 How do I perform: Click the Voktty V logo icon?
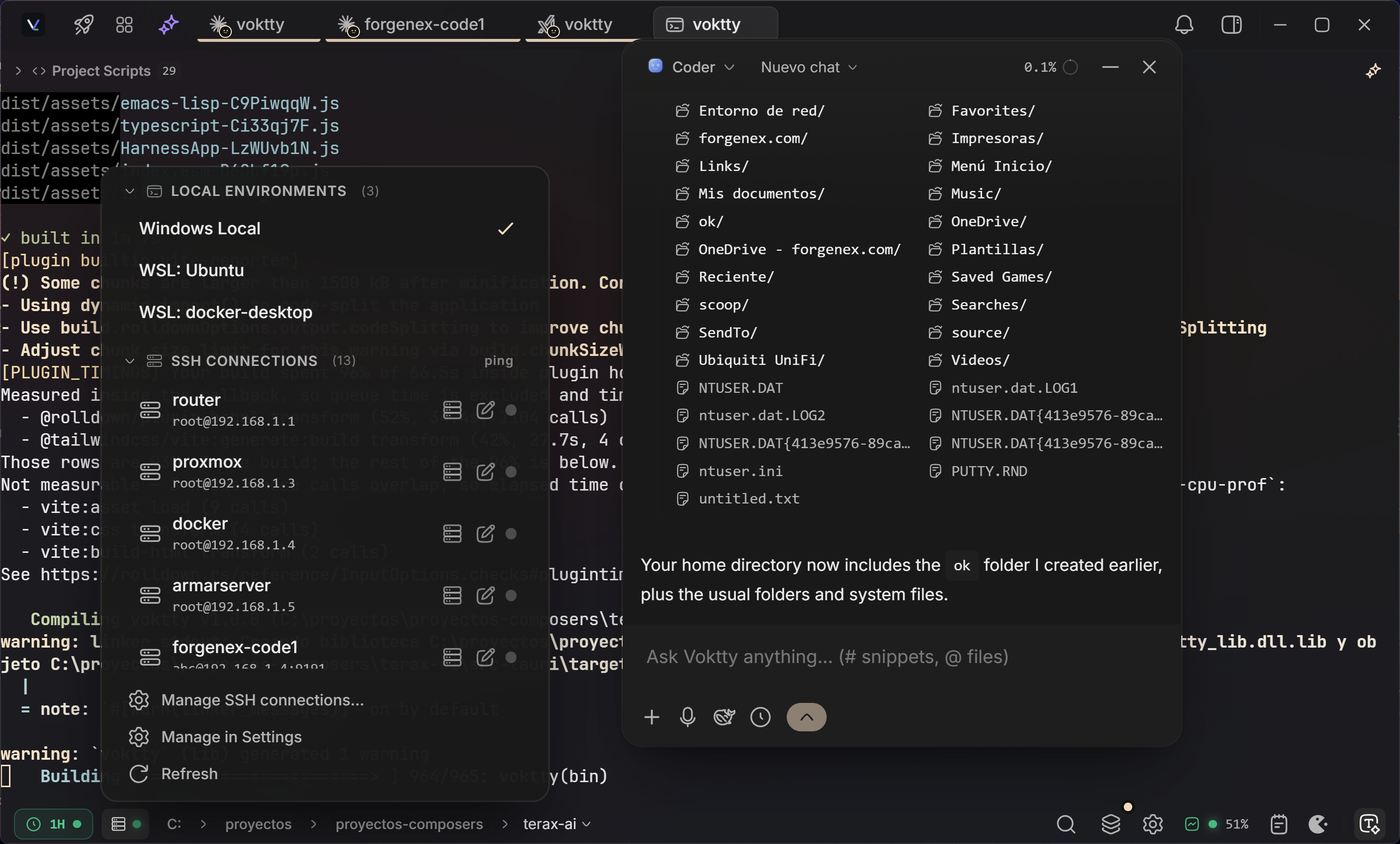[33, 24]
